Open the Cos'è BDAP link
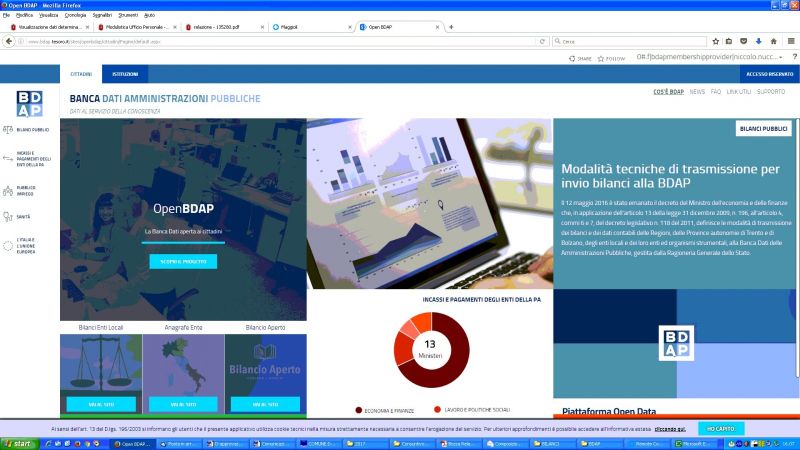Viewport: 800px width, 450px height. (668, 92)
